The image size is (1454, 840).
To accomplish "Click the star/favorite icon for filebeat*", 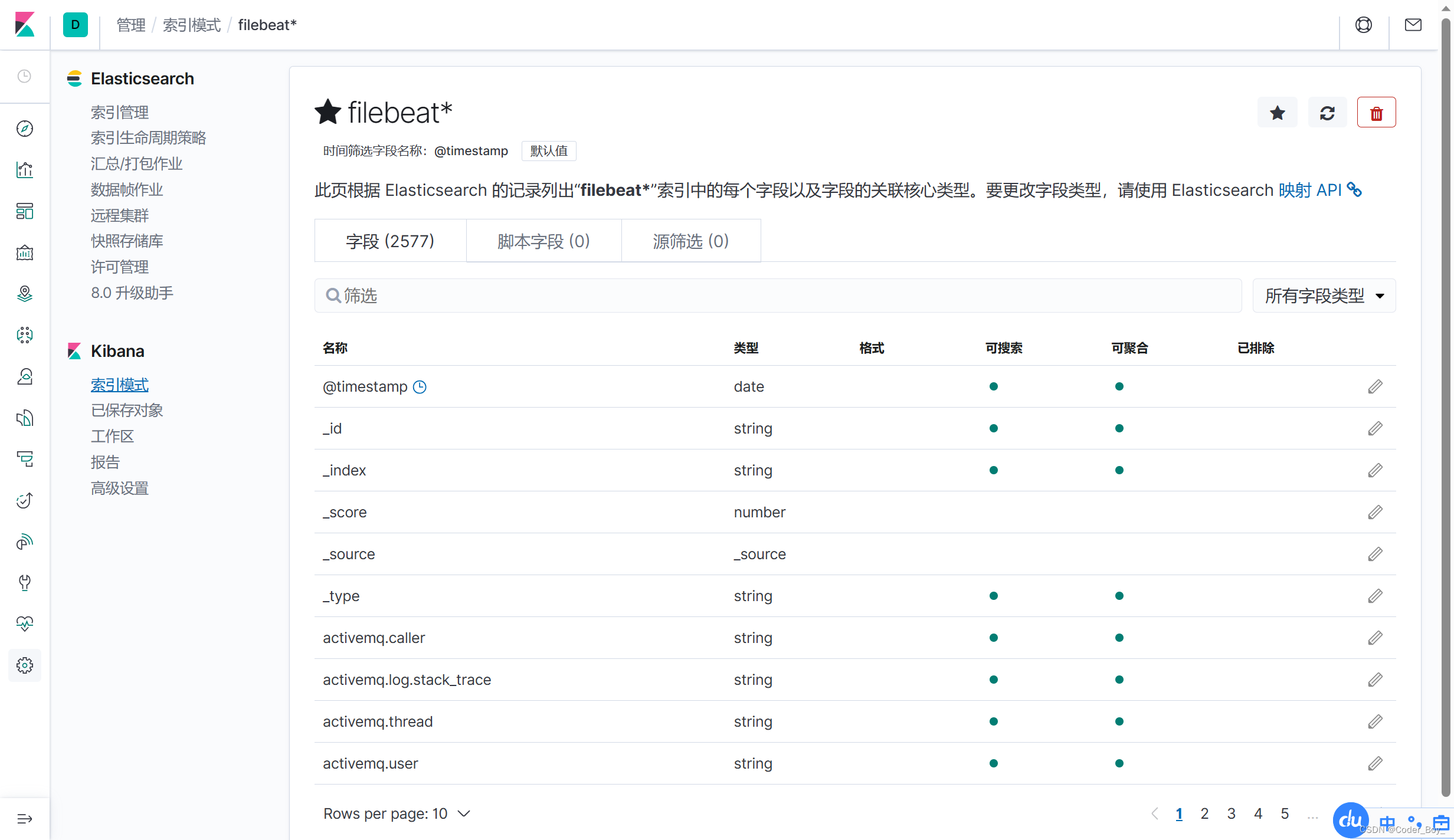I will 1277,112.
